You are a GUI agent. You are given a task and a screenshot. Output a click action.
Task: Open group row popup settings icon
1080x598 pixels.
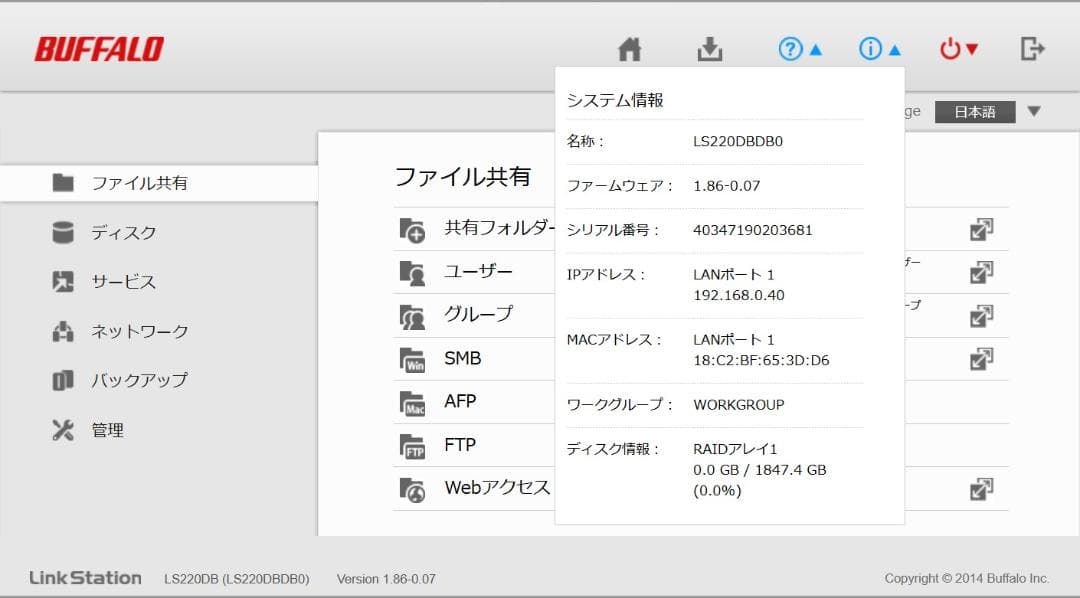[982, 316]
